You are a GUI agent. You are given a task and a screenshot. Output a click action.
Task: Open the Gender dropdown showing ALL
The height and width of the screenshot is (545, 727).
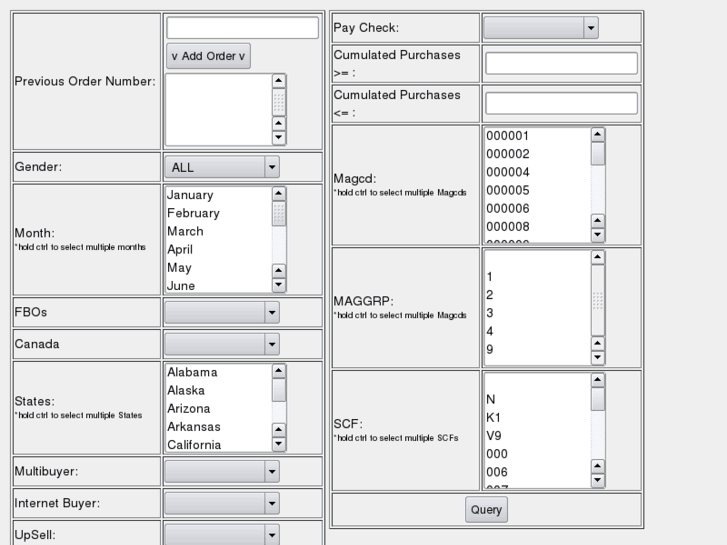point(222,167)
